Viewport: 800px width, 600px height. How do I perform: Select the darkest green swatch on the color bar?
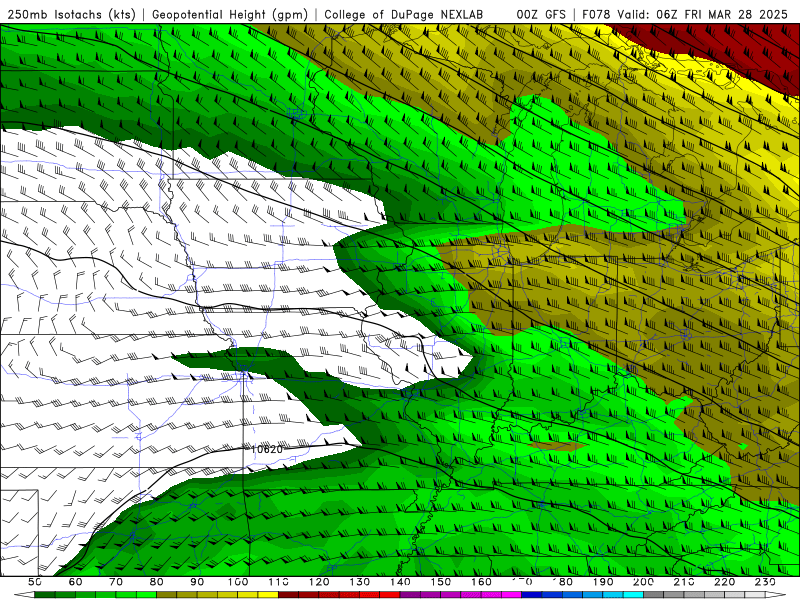click(45, 594)
